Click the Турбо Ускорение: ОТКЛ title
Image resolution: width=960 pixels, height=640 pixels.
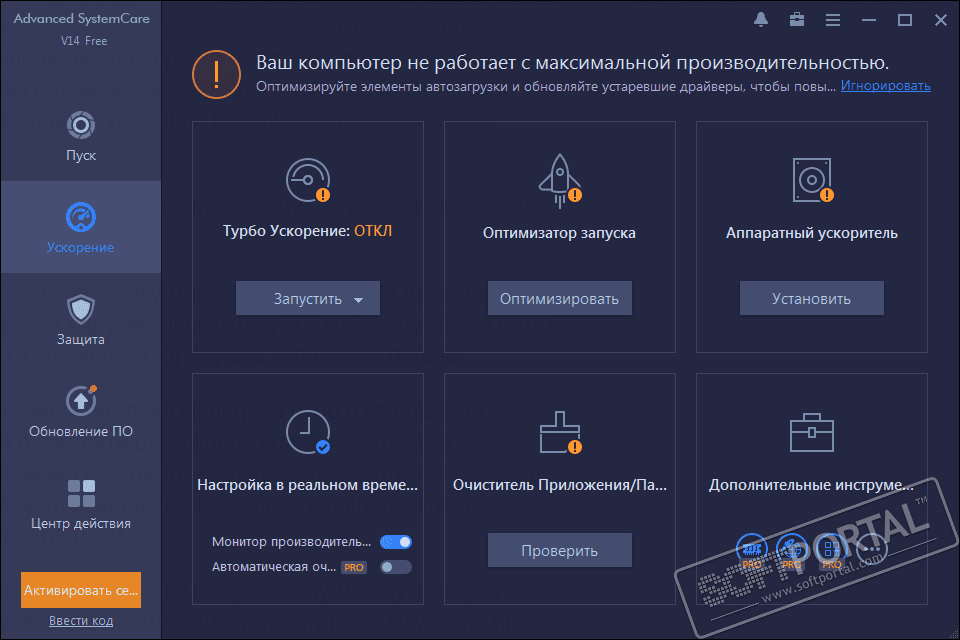[x=307, y=231]
